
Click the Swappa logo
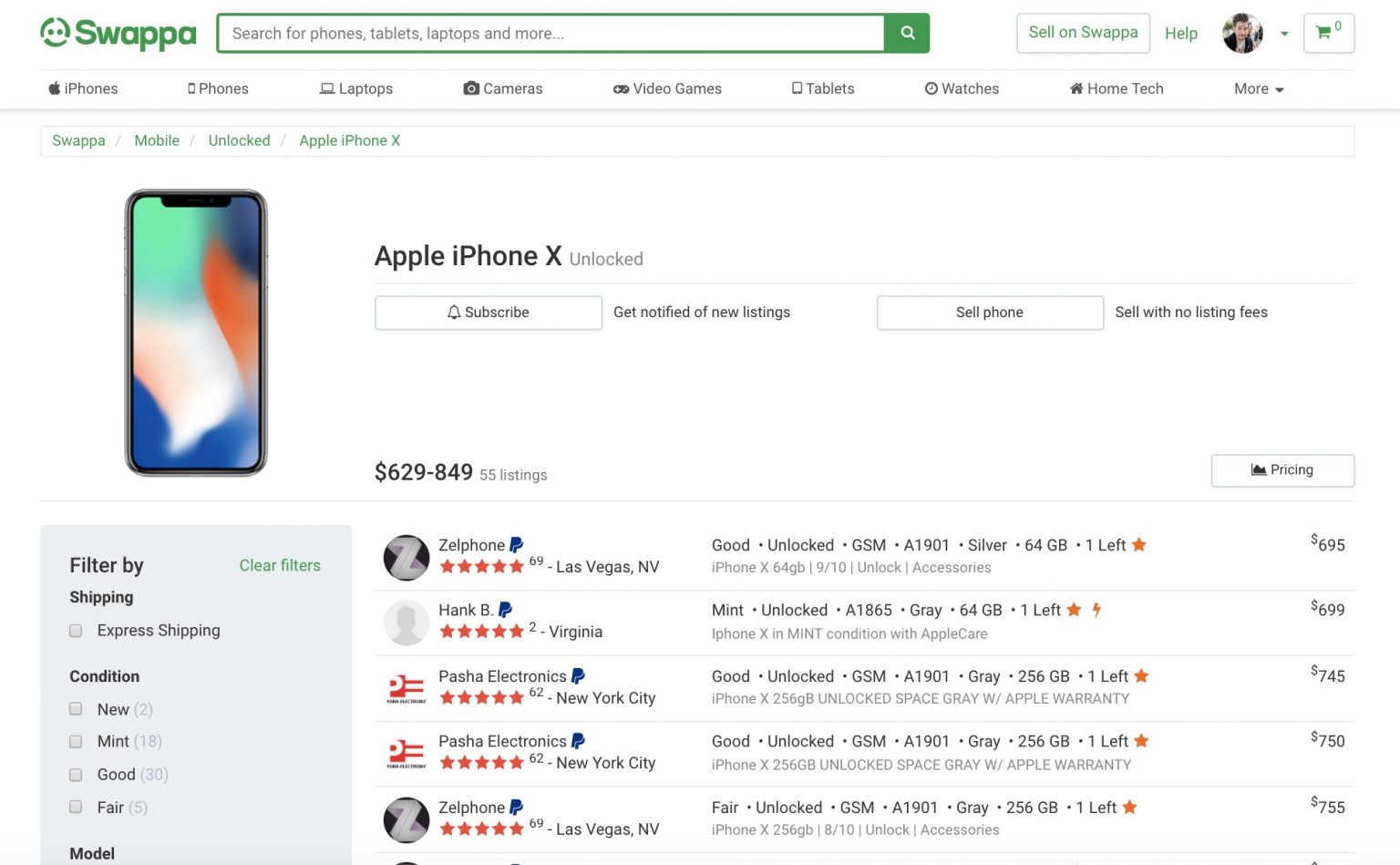(x=117, y=33)
